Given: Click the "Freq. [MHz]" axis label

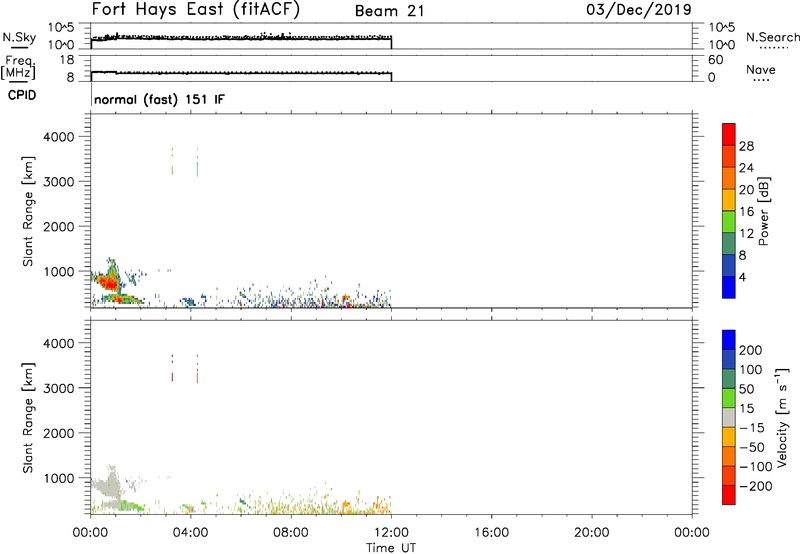Looking at the screenshot, I should 18,67.
